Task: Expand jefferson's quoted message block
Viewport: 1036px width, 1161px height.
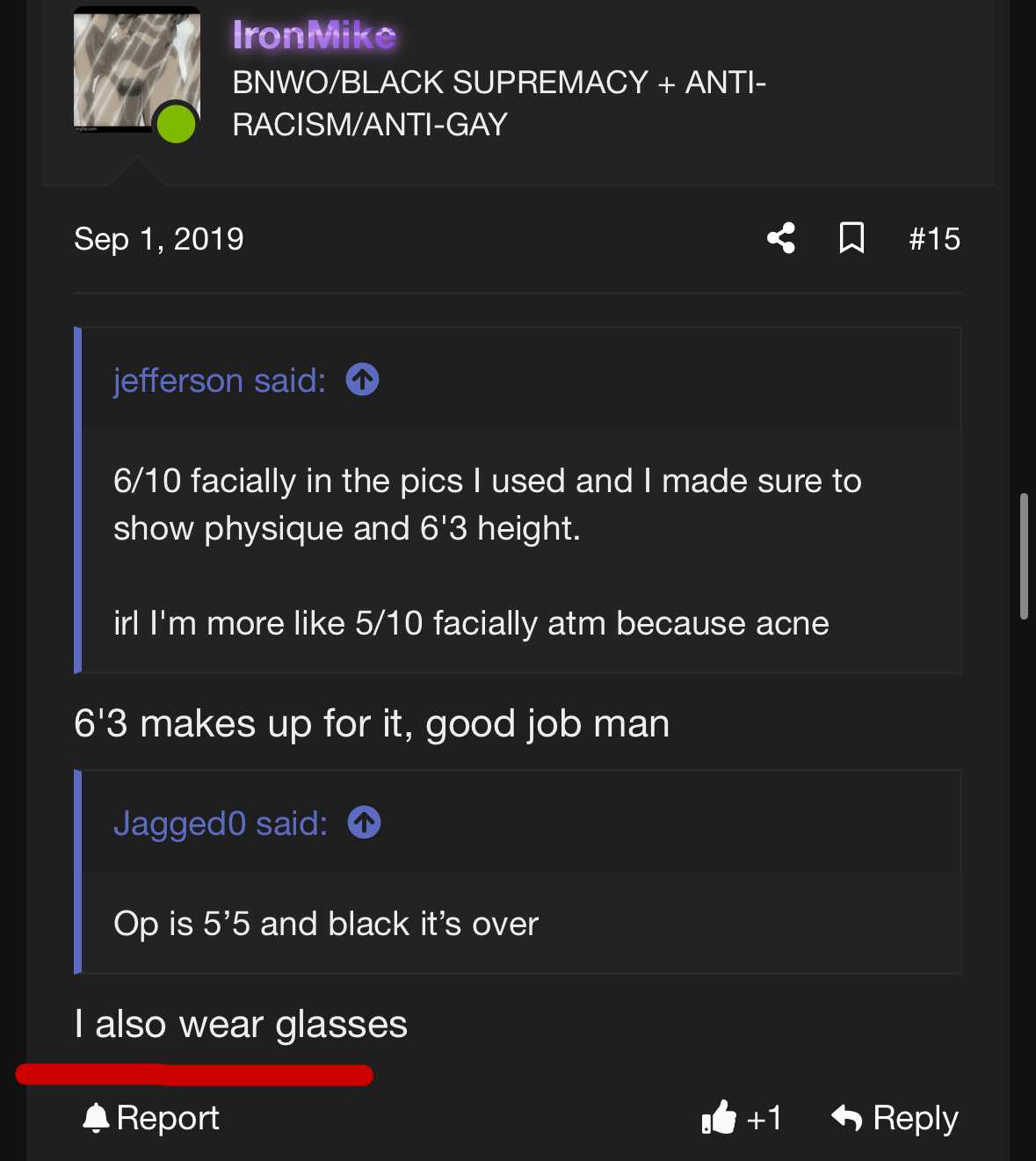Action: [x=520, y=552]
